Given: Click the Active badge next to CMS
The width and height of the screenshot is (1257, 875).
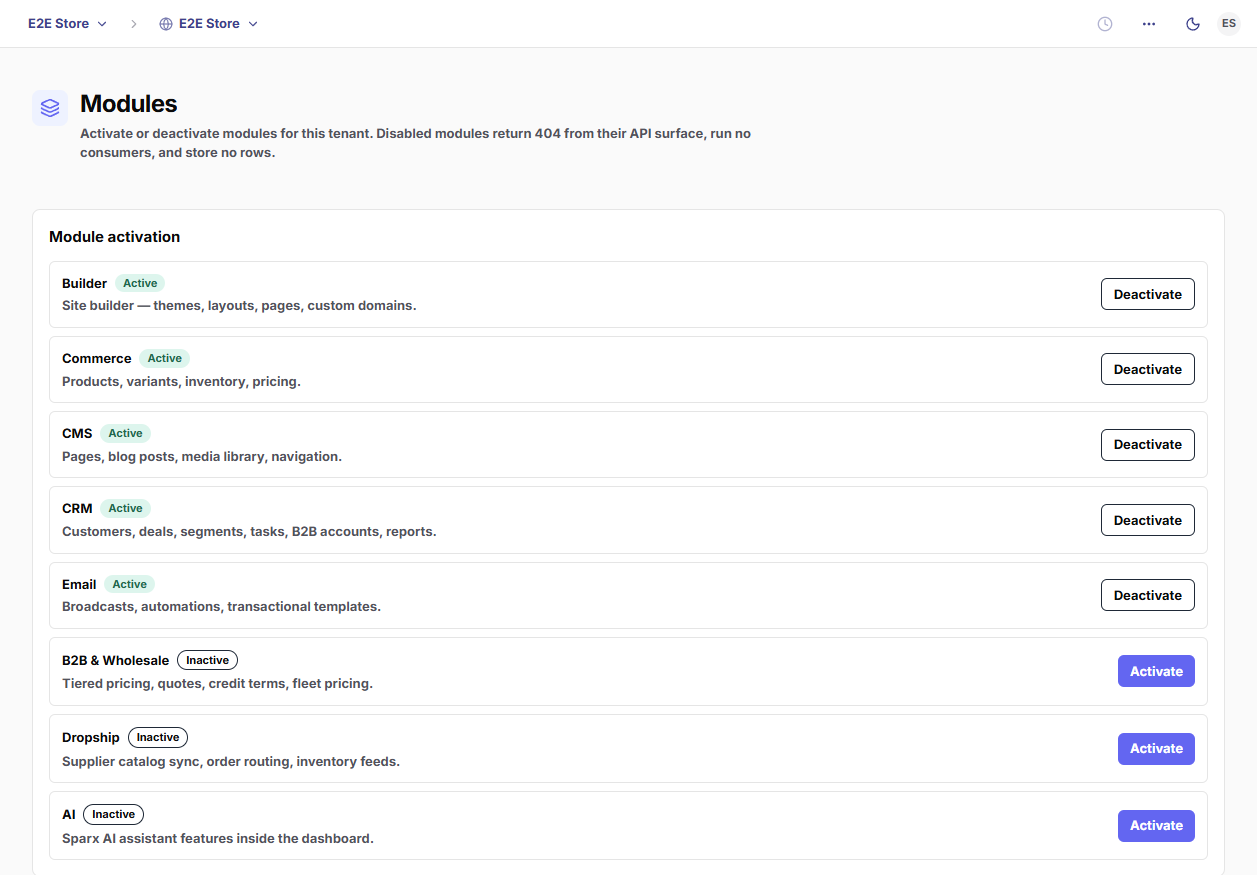Looking at the screenshot, I should point(126,433).
